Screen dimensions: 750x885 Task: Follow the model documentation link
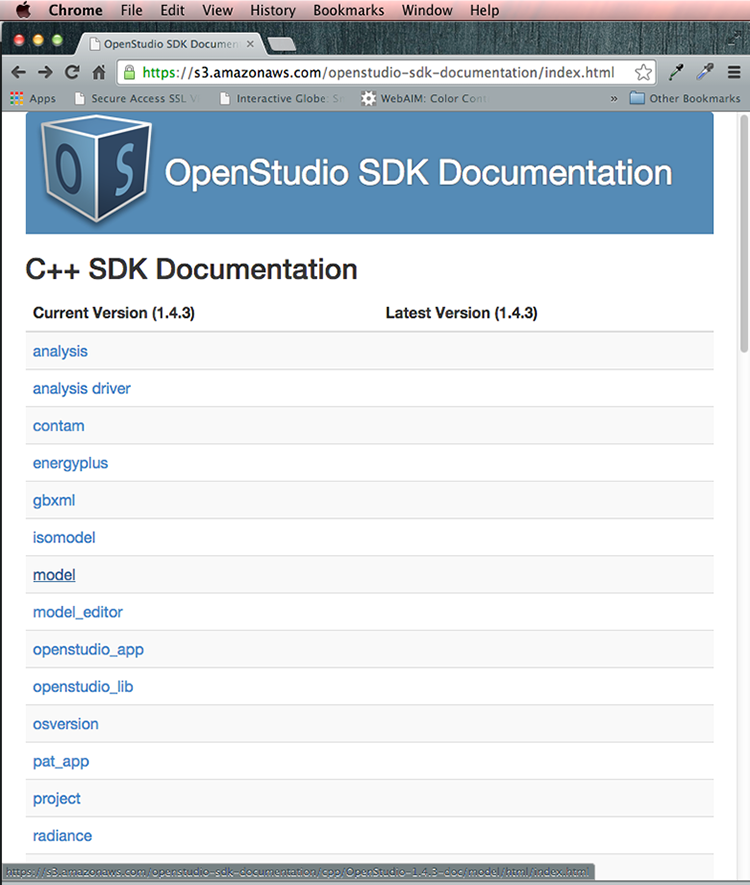(x=54, y=575)
